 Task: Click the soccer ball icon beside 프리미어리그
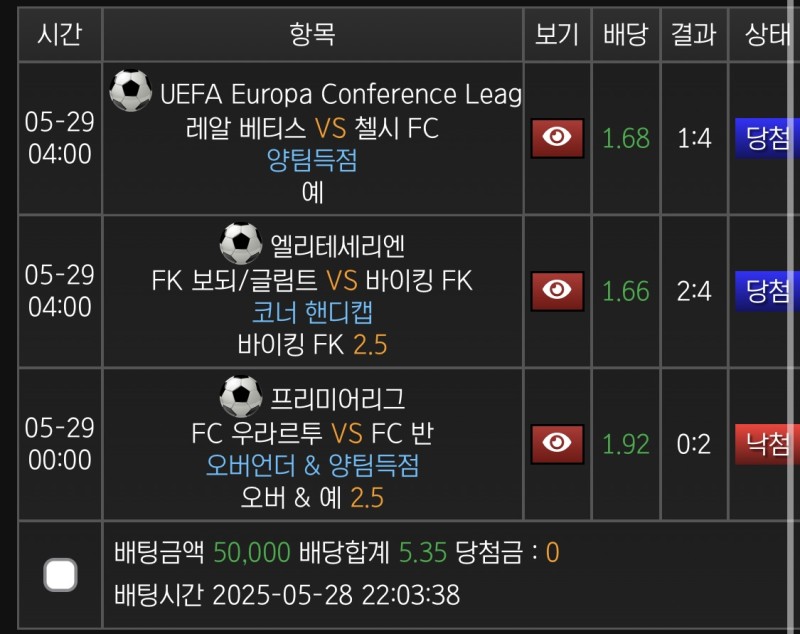[x=241, y=397]
